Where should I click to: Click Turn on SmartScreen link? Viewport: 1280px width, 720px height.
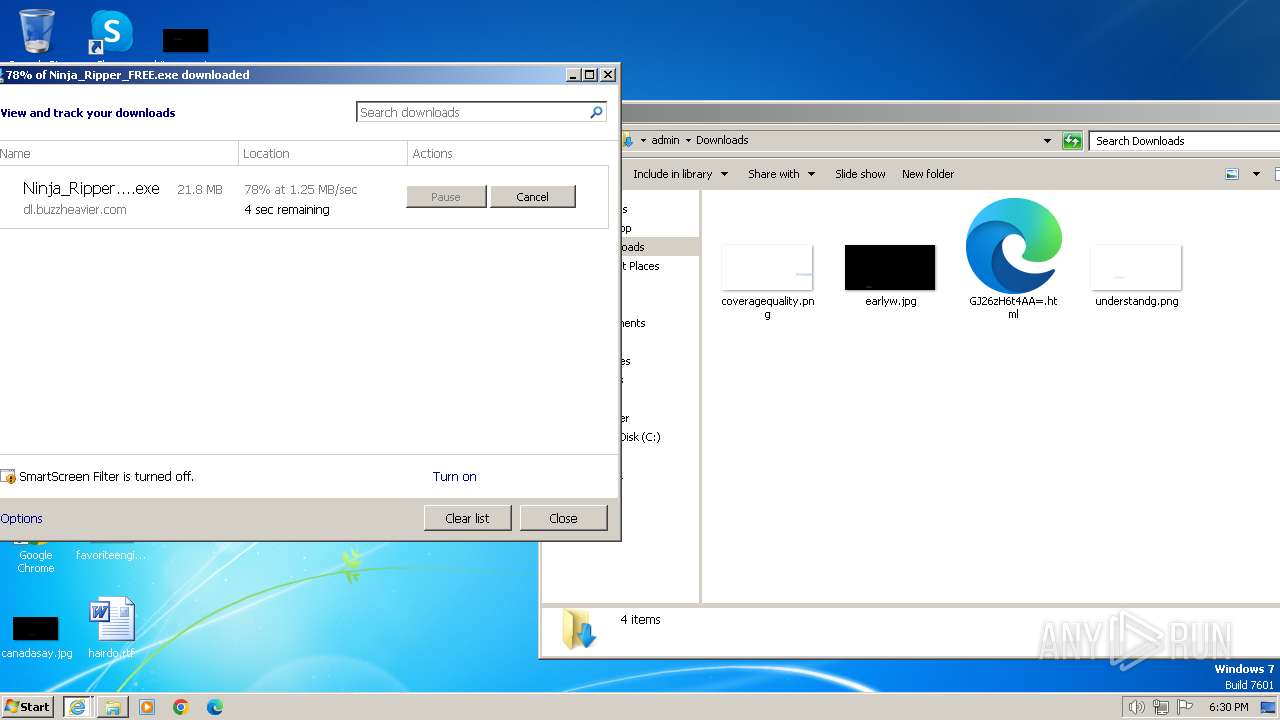click(454, 477)
